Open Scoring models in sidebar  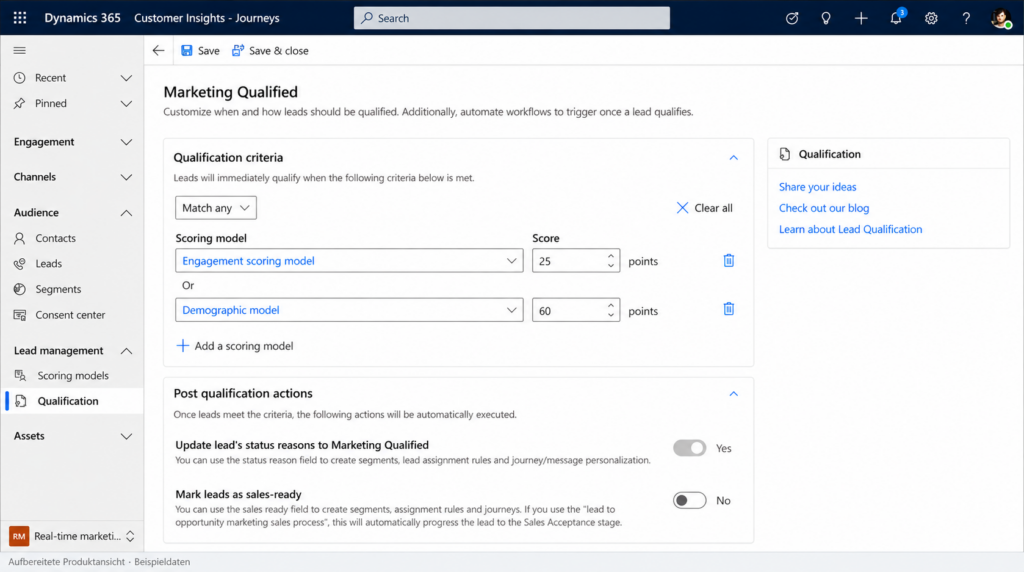[x=72, y=375]
